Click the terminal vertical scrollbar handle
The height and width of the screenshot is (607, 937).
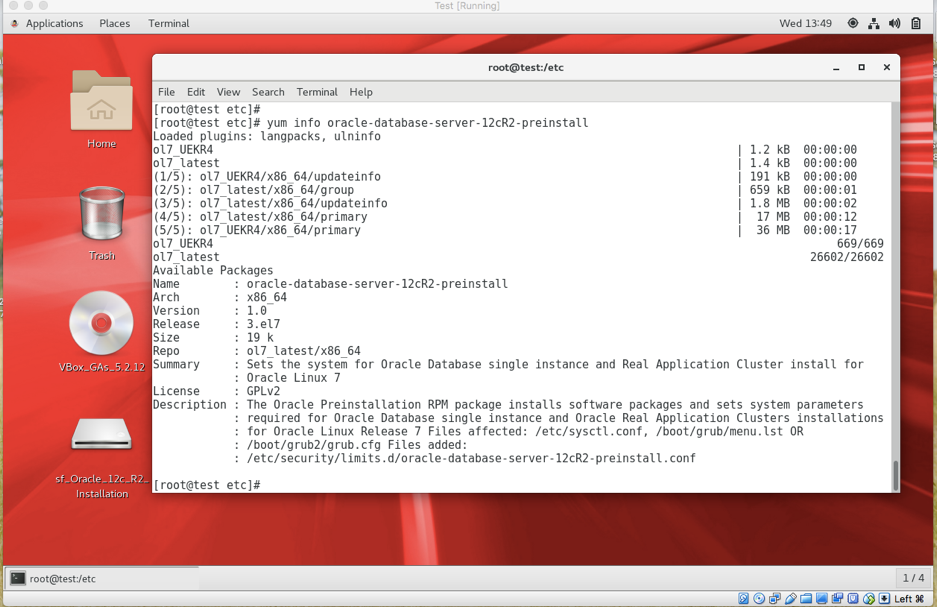[895, 476]
